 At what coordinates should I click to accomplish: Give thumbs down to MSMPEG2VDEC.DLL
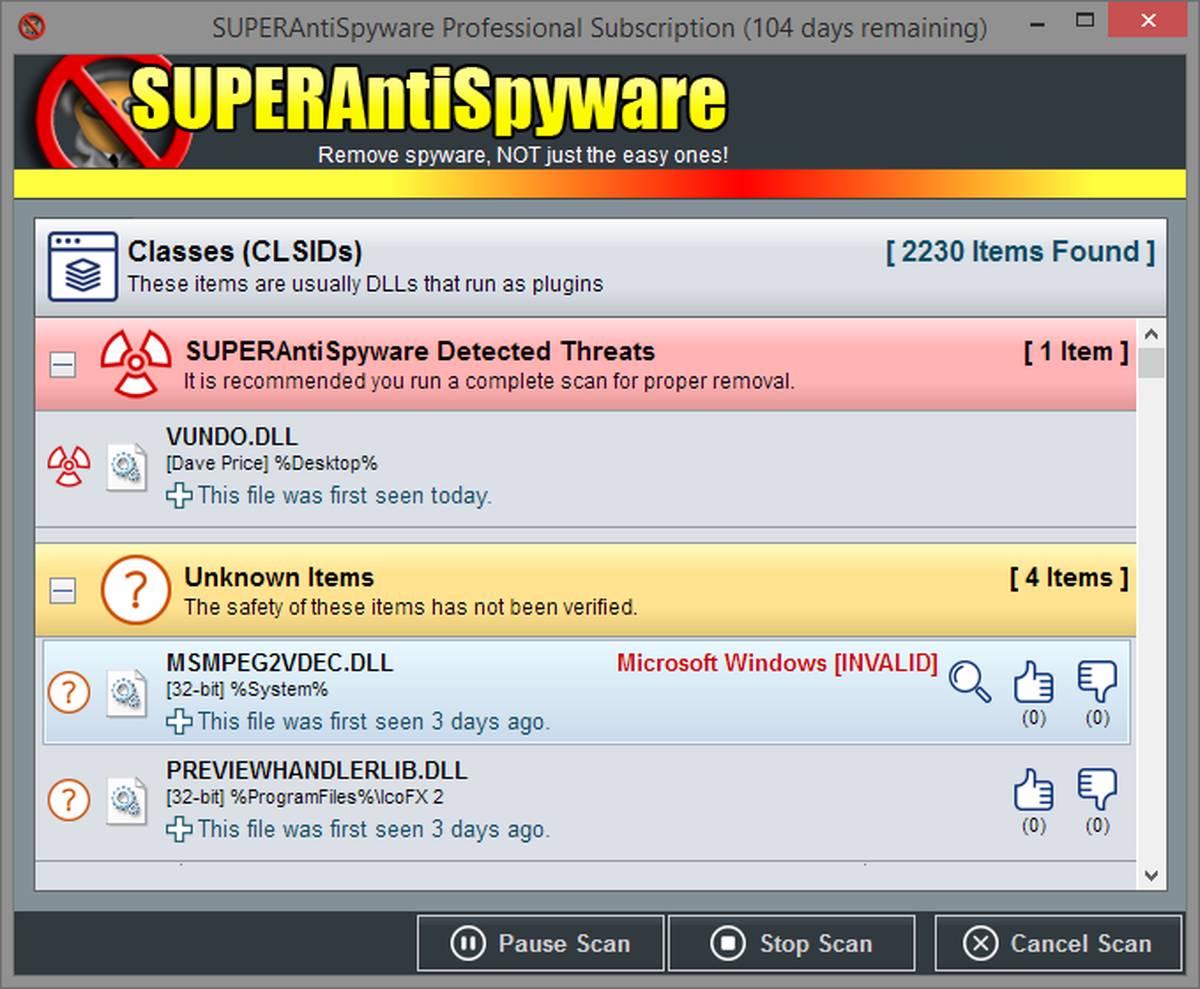tap(1097, 682)
